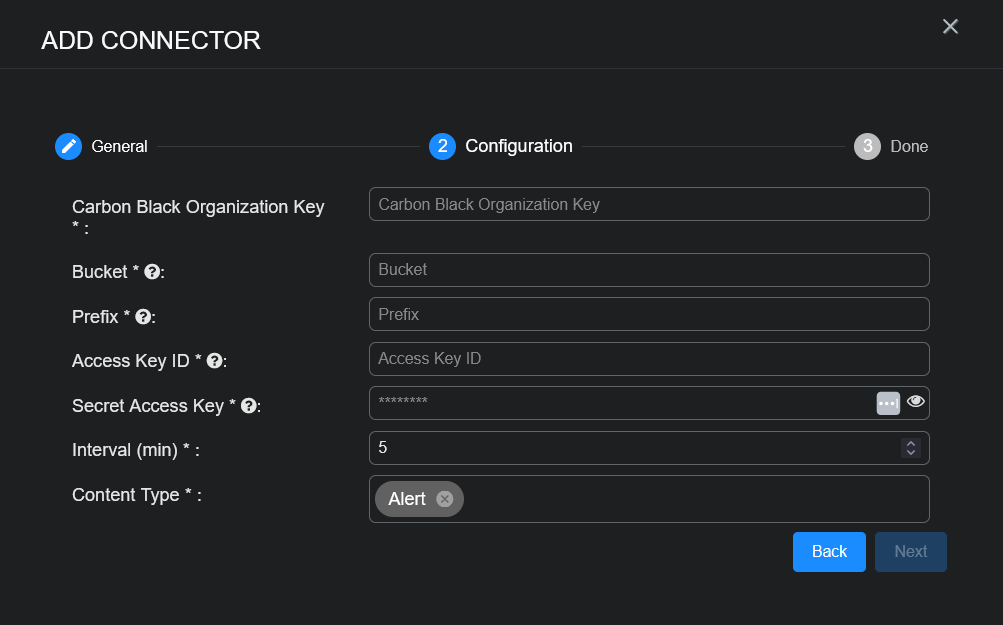Focus the Carbon Black Organization Key field

(x=648, y=204)
